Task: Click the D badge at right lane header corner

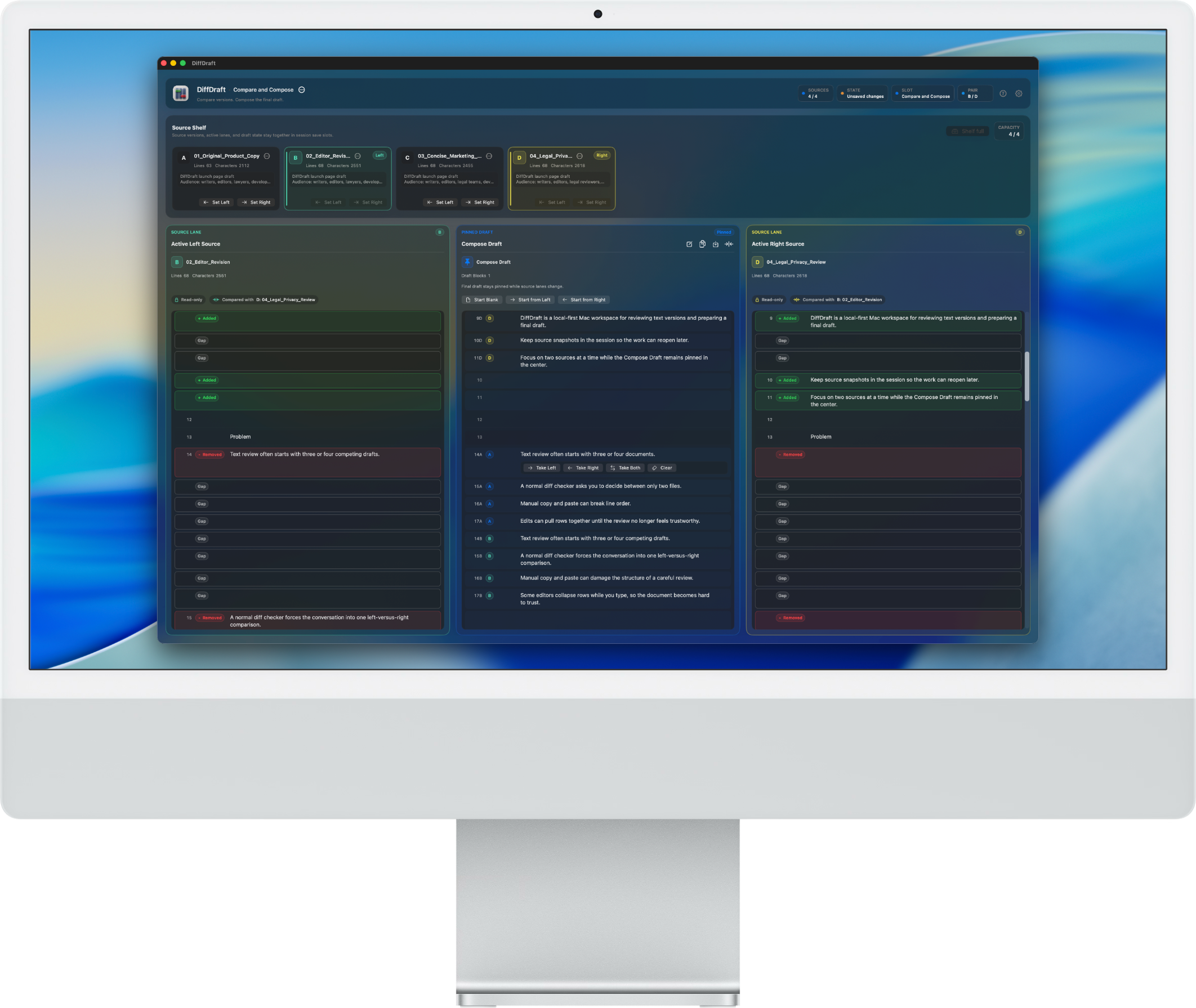Action: [x=1020, y=232]
